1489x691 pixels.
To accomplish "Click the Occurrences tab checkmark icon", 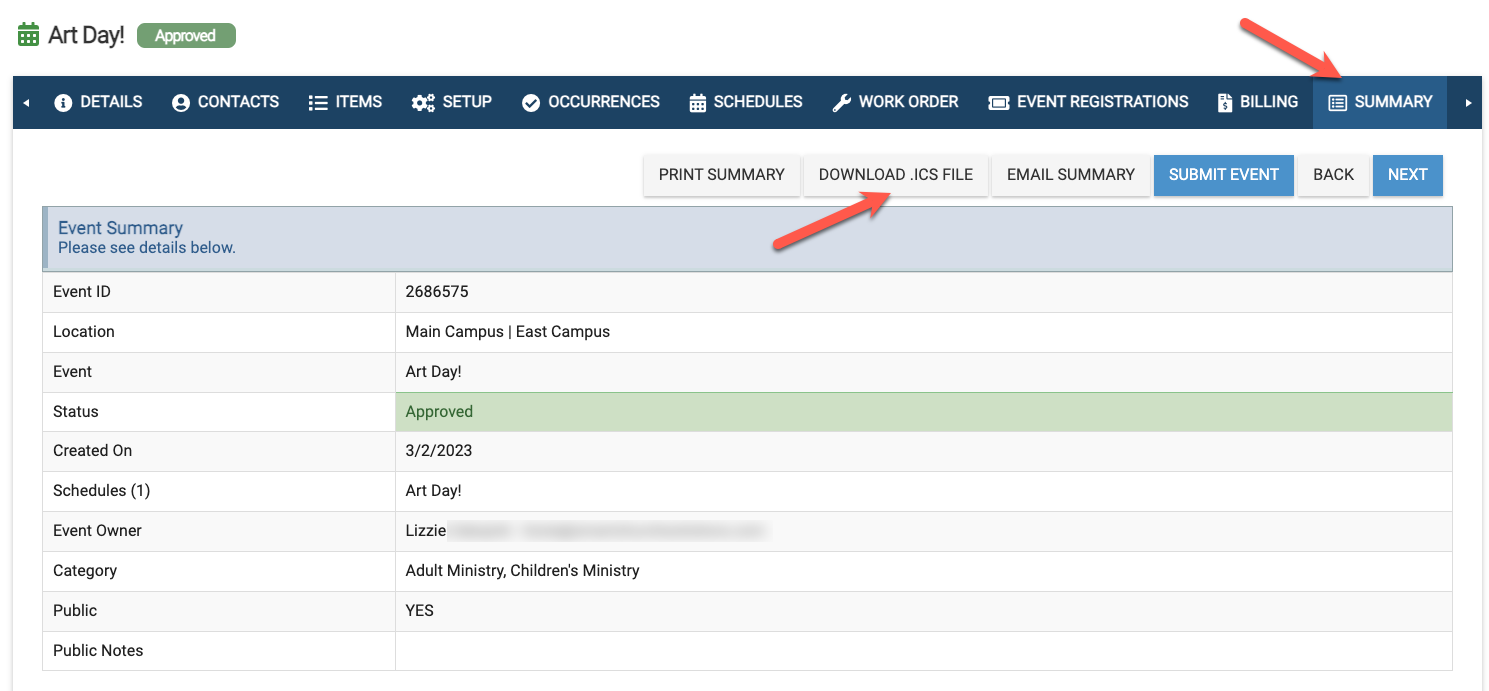I will tap(531, 103).
